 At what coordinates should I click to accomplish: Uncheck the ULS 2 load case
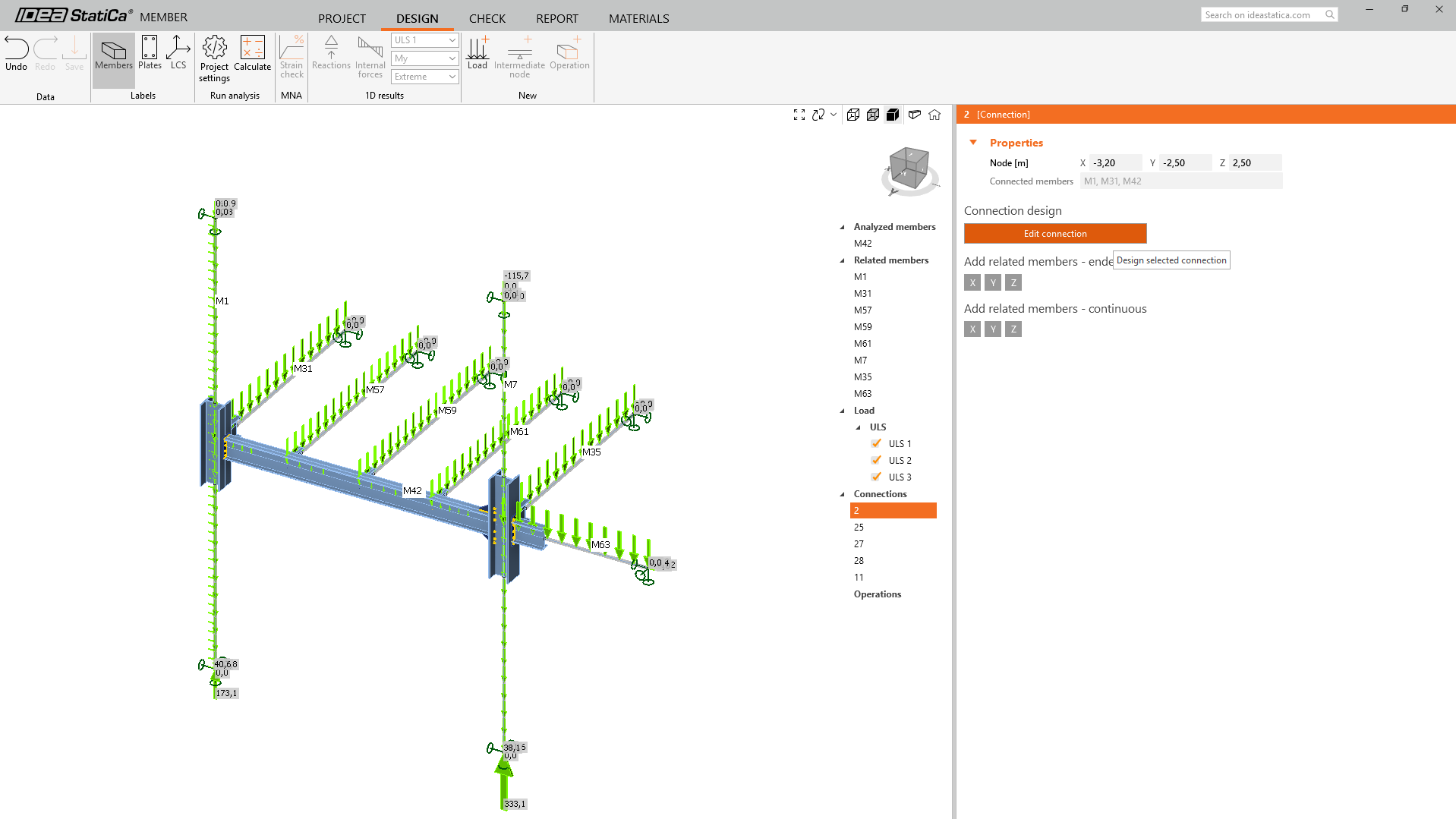(x=876, y=461)
